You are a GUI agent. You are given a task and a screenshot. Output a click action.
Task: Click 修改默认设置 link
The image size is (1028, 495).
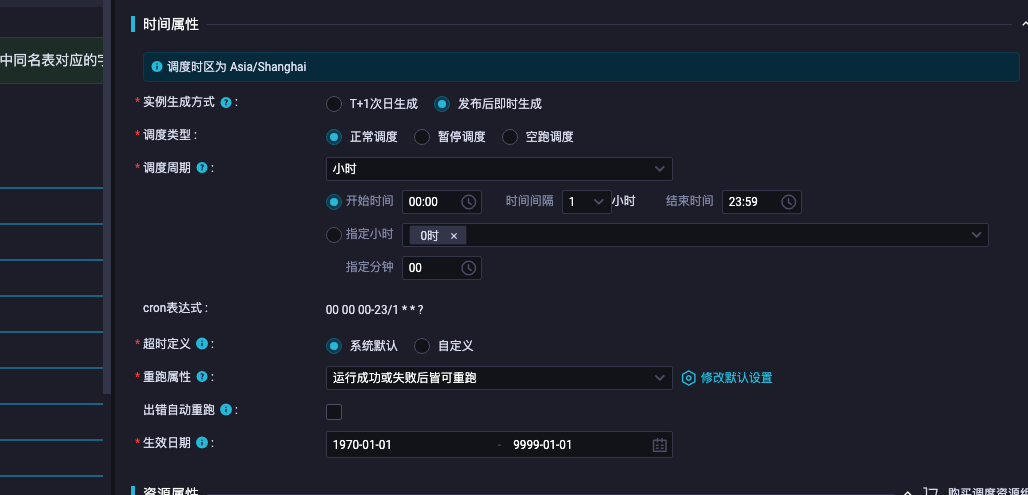[735, 378]
